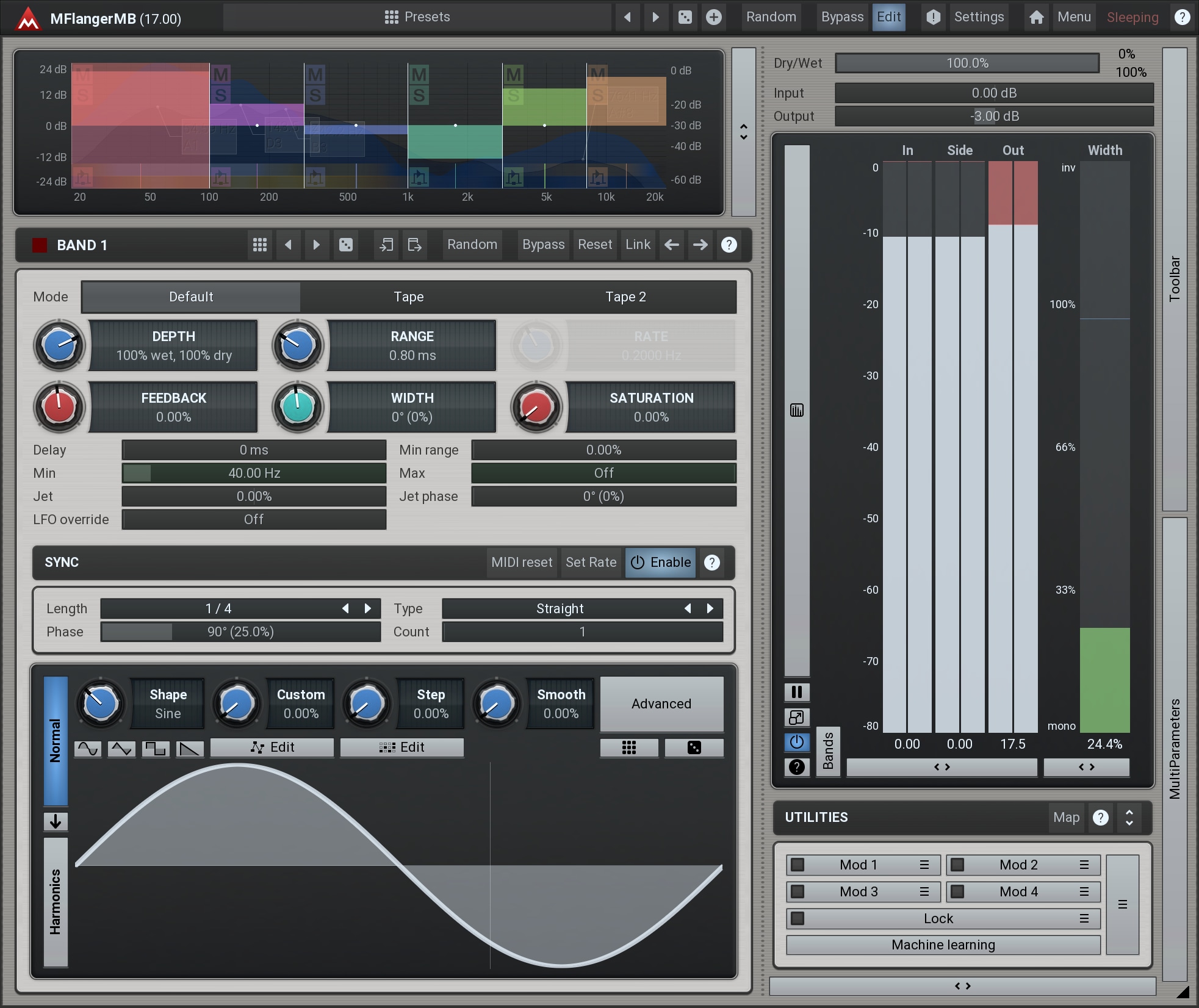The width and height of the screenshot is (1199, 1008).
Task: Select the square wave shape icon
Action: tap(156, 748)
